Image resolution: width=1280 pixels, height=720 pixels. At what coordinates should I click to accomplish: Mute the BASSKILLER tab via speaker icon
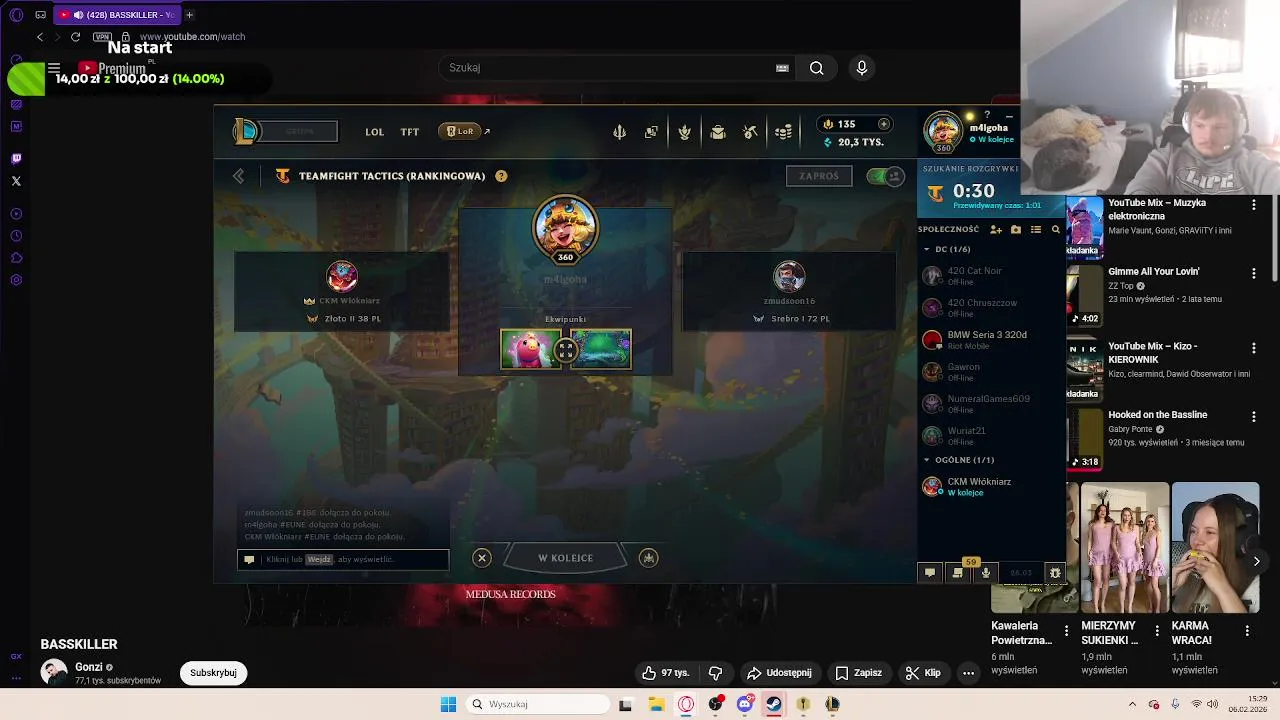pyautogui.click(x=78, y=15)
